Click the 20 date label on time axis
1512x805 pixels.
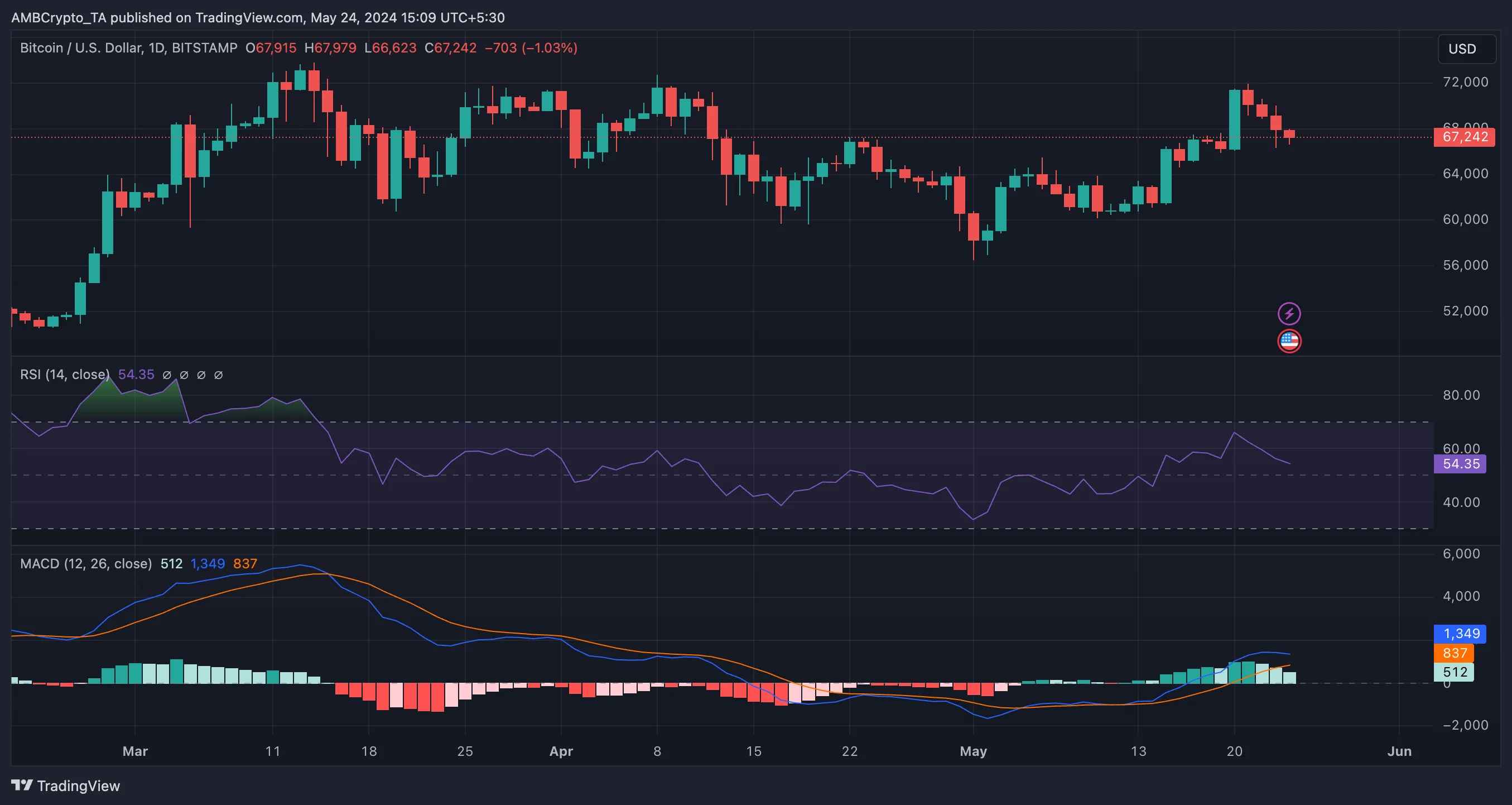pyautogui.click(x=1234, y=751)
